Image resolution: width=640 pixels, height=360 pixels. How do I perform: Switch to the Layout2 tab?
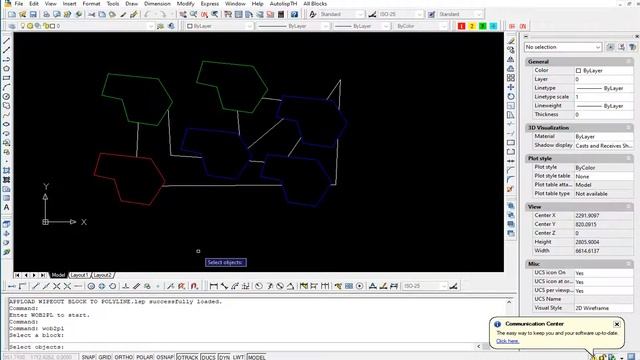pyautogui.click(x=102, y=275)
